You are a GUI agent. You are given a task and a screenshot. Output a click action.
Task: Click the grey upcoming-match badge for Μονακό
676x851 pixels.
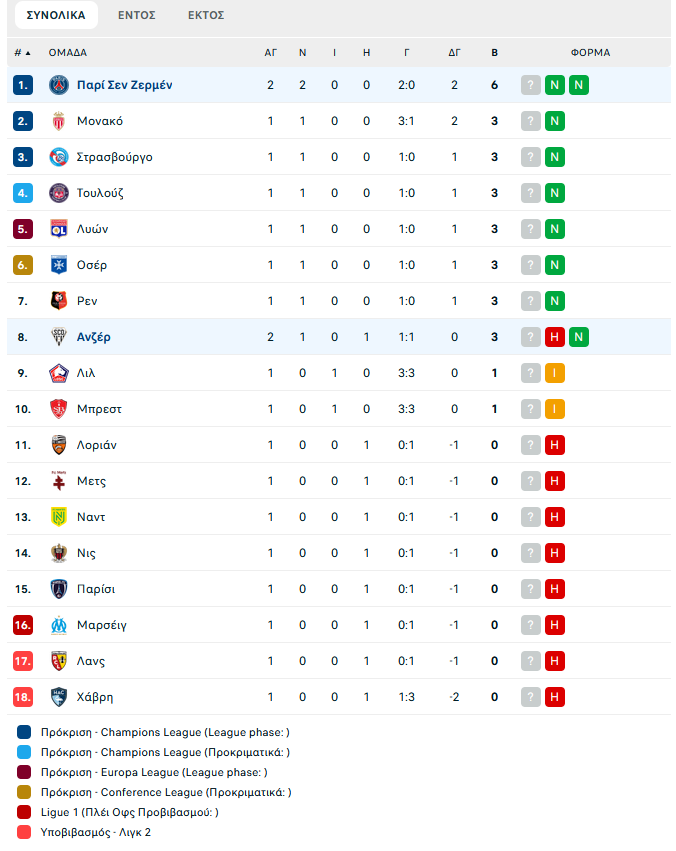click(531, 121)
